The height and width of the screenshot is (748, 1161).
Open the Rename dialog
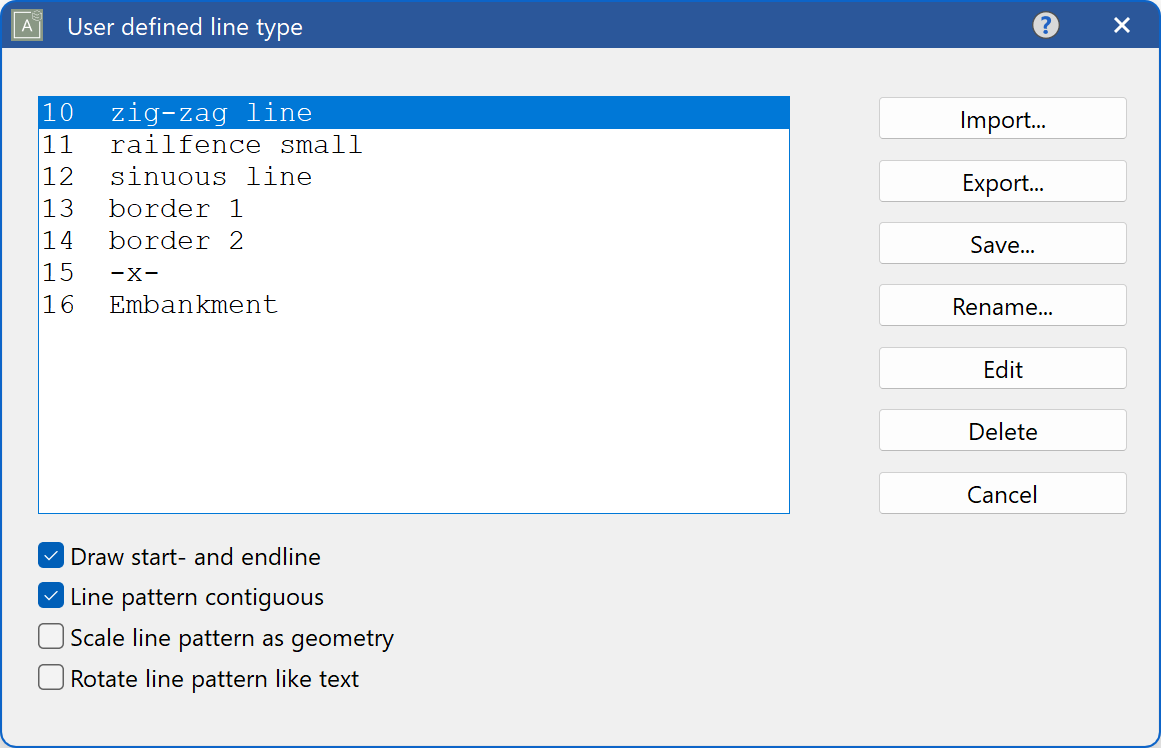1002,305
